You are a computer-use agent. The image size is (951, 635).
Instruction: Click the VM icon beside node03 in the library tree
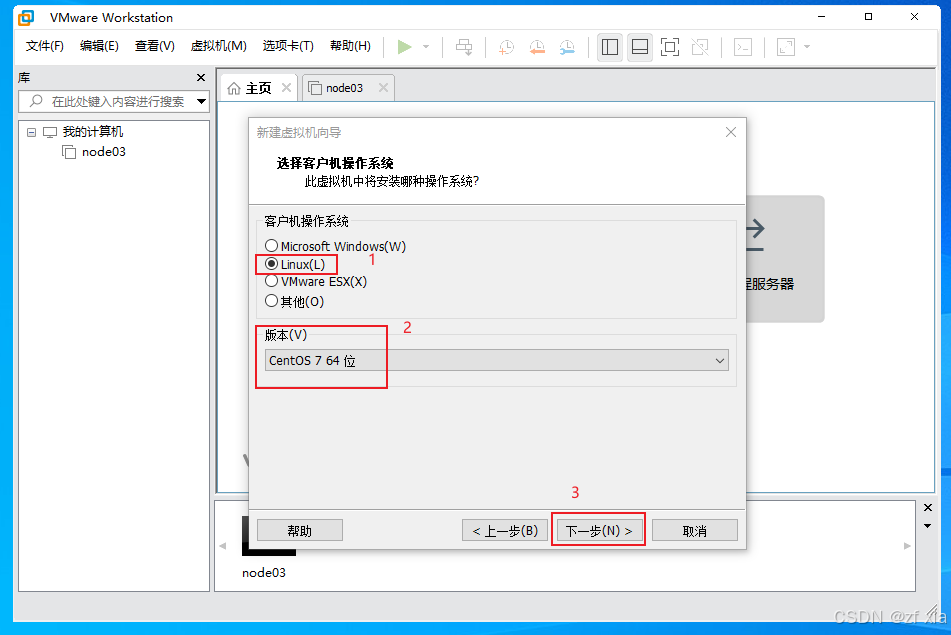[x=69, y=152]
